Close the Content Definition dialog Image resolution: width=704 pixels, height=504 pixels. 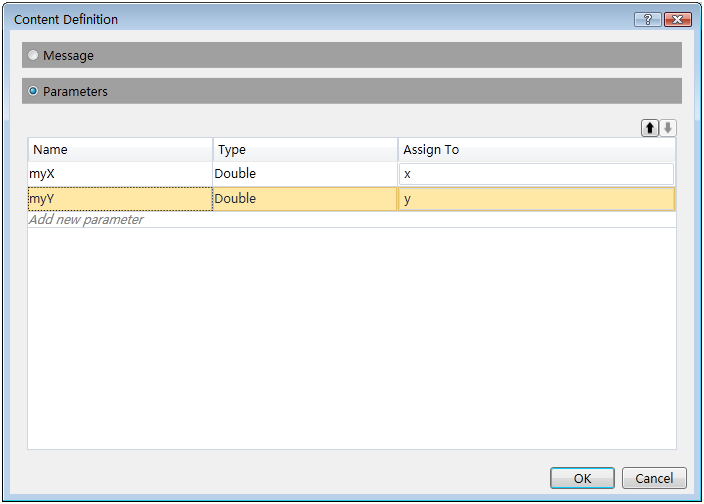tap(678, 19)
